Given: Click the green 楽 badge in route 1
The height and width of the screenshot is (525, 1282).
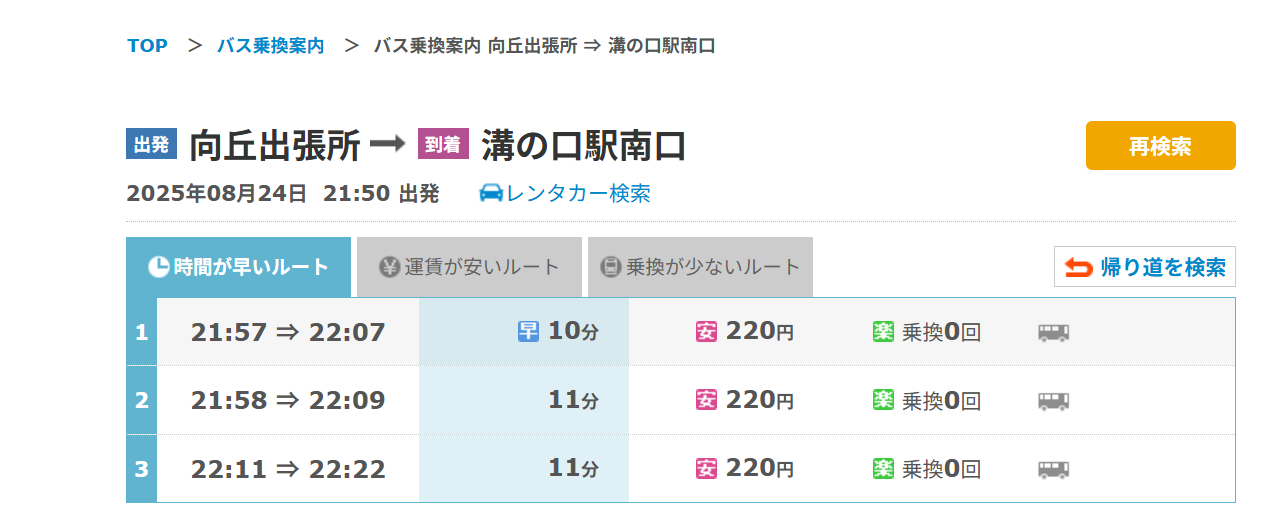Looking at the screenshot, I should pos(883,332).
